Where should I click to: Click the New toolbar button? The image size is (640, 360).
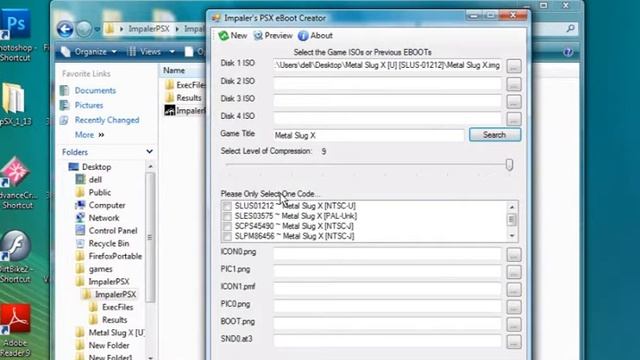tap(233, 36)
